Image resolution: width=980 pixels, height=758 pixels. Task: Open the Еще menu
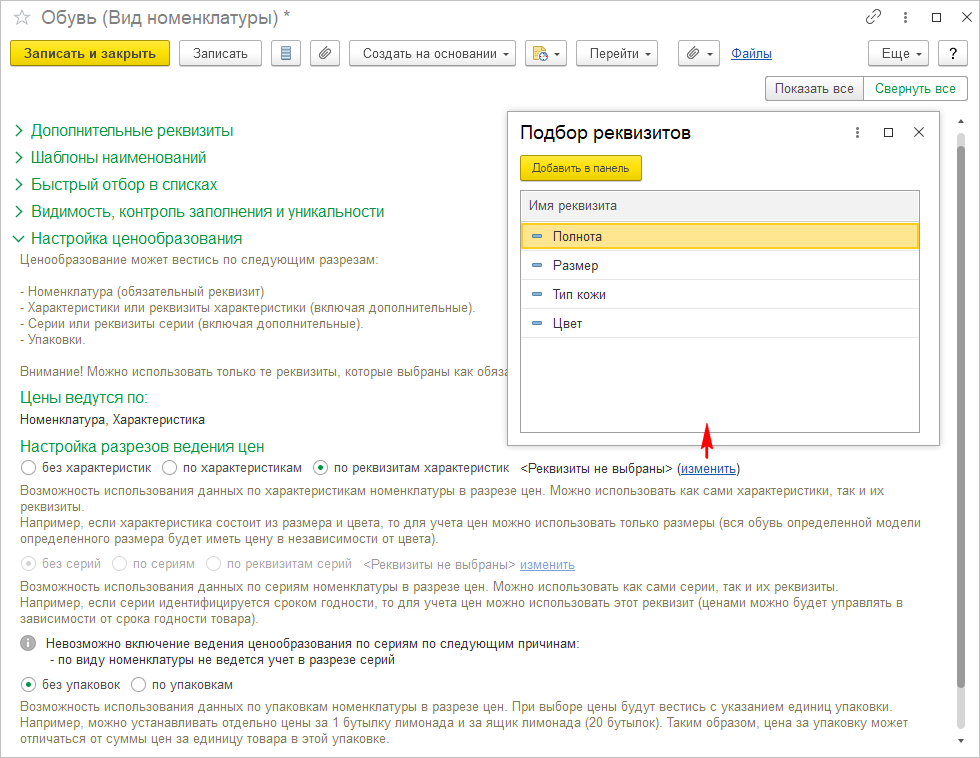tap(899, 54)
